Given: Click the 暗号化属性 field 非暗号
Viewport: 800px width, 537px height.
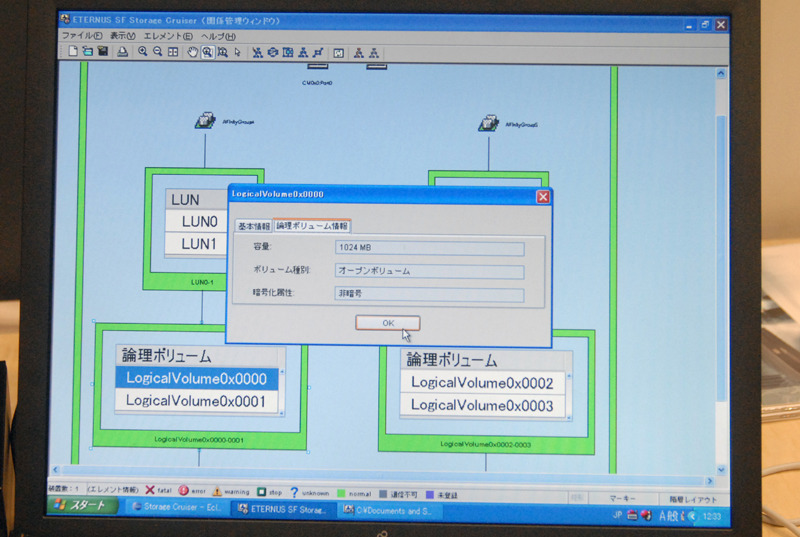Looking at the screenshot, I should (429, 294).
